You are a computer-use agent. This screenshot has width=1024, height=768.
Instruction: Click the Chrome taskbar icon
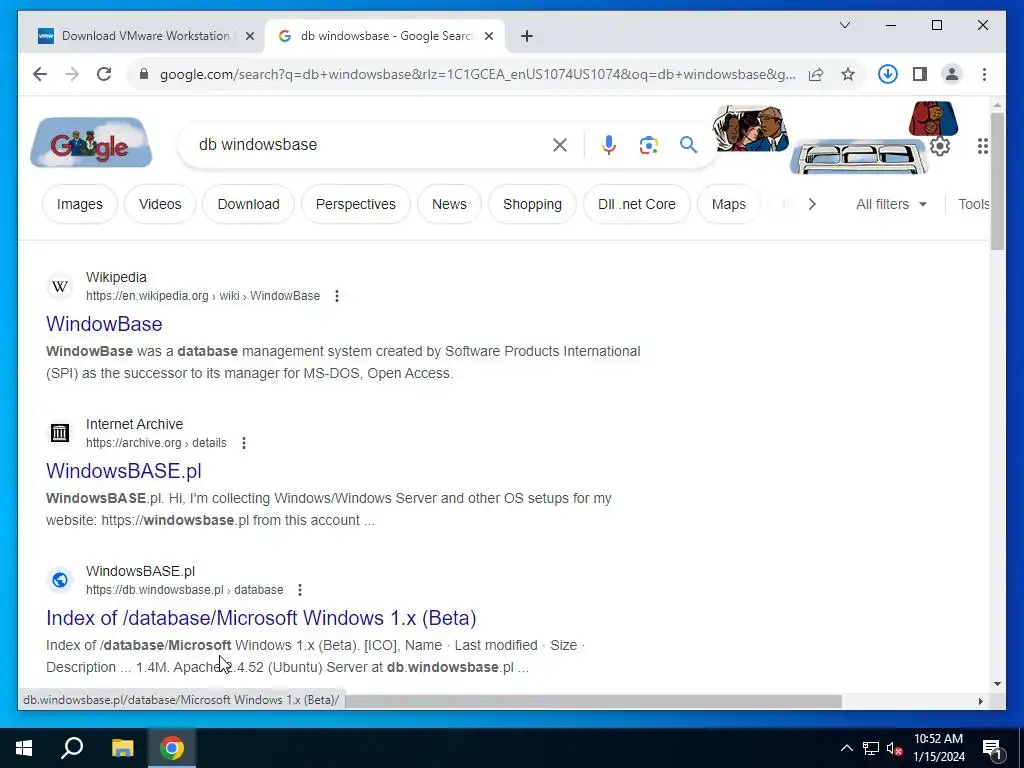click(x=172, y=748)
